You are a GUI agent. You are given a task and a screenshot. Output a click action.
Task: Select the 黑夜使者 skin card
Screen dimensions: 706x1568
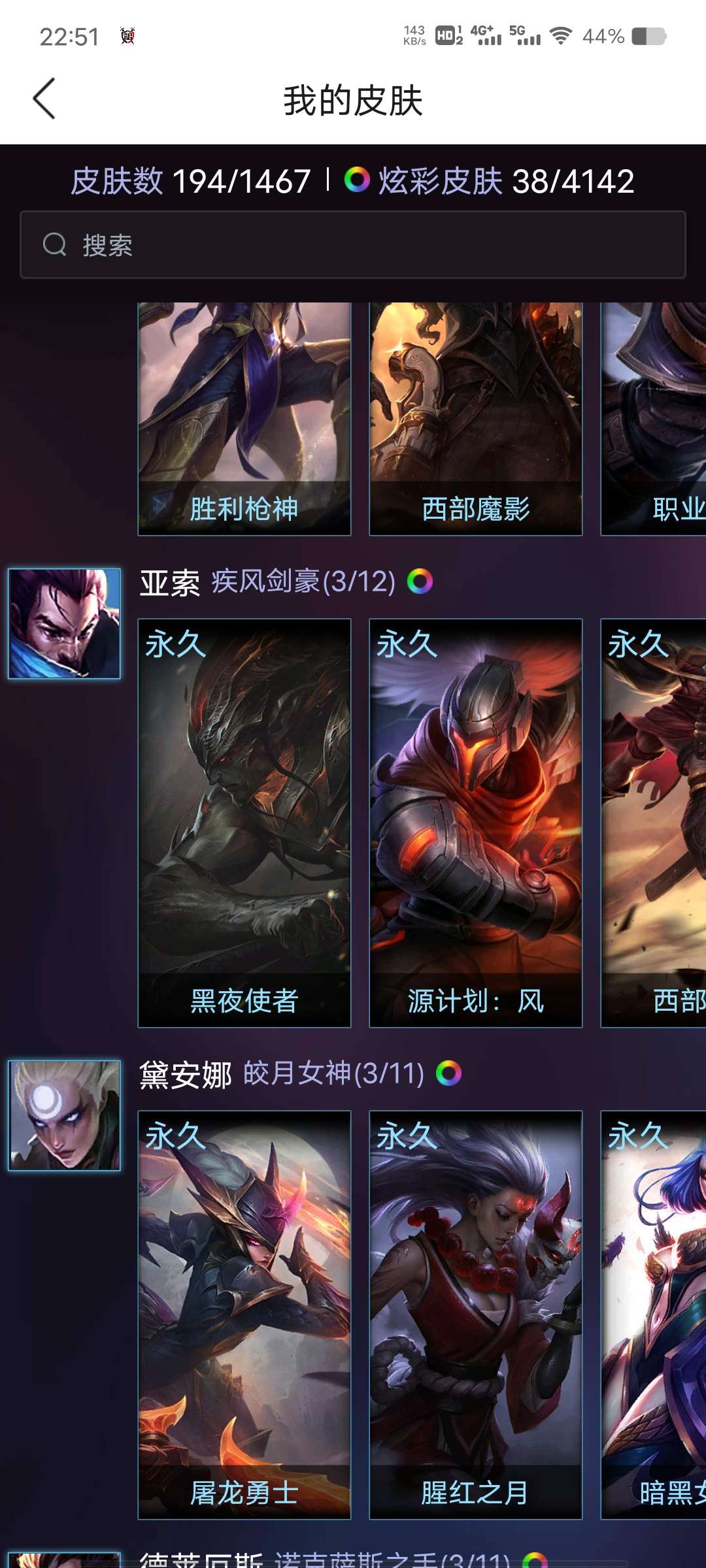point(244,823)
